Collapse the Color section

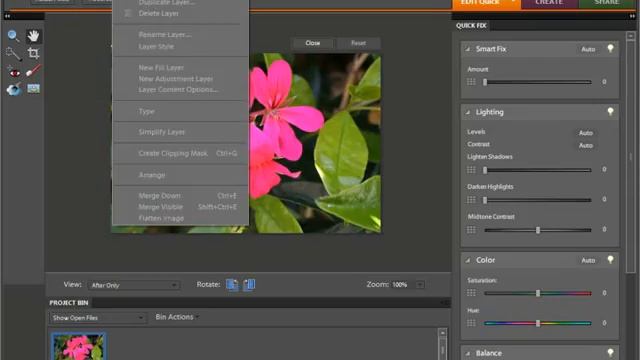[x=468, y=260]
